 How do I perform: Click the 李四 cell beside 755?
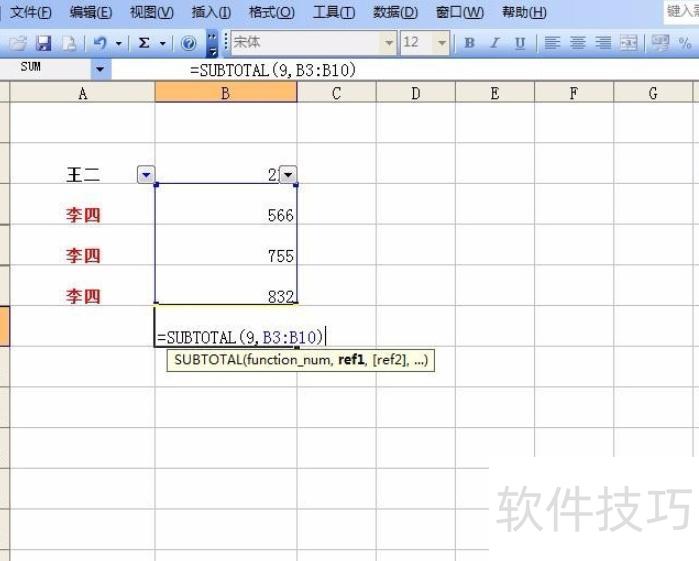pos(82,245)
